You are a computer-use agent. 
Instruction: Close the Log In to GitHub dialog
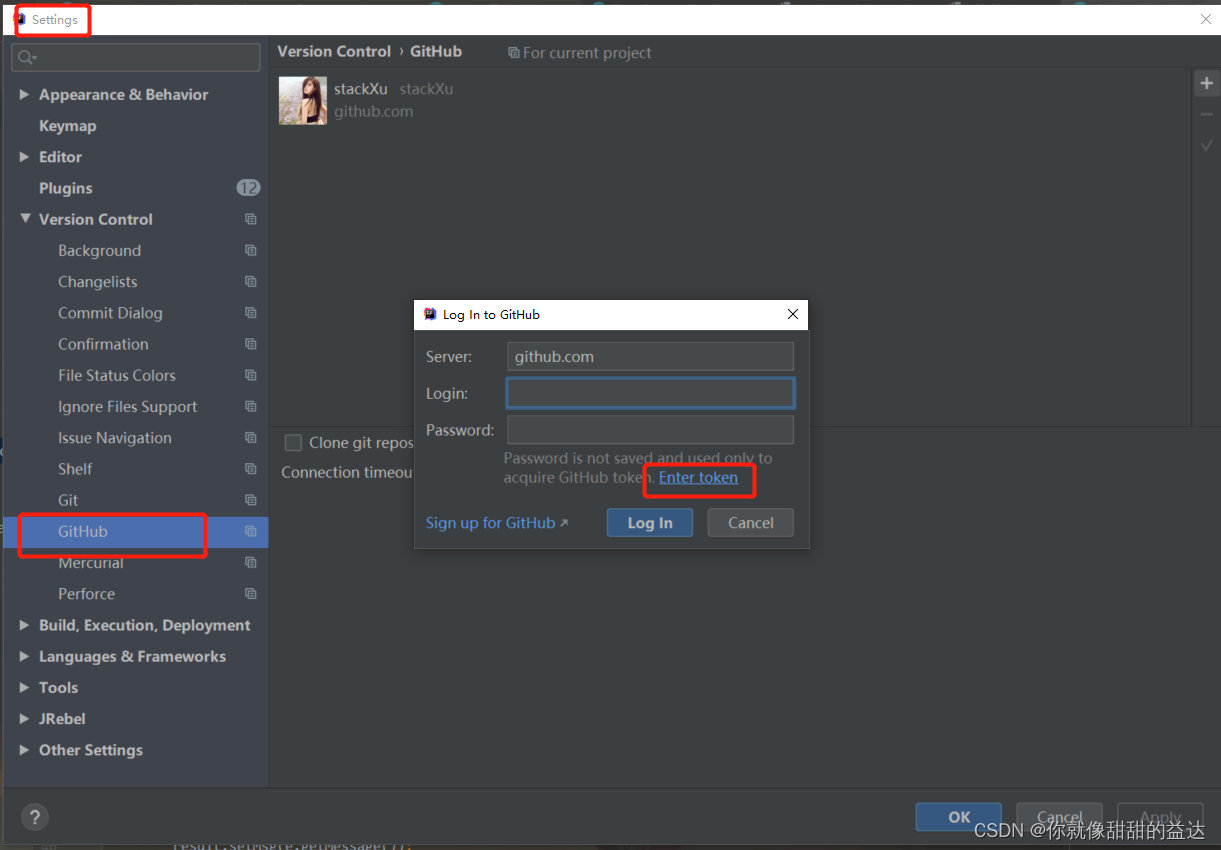click(793, 314)
